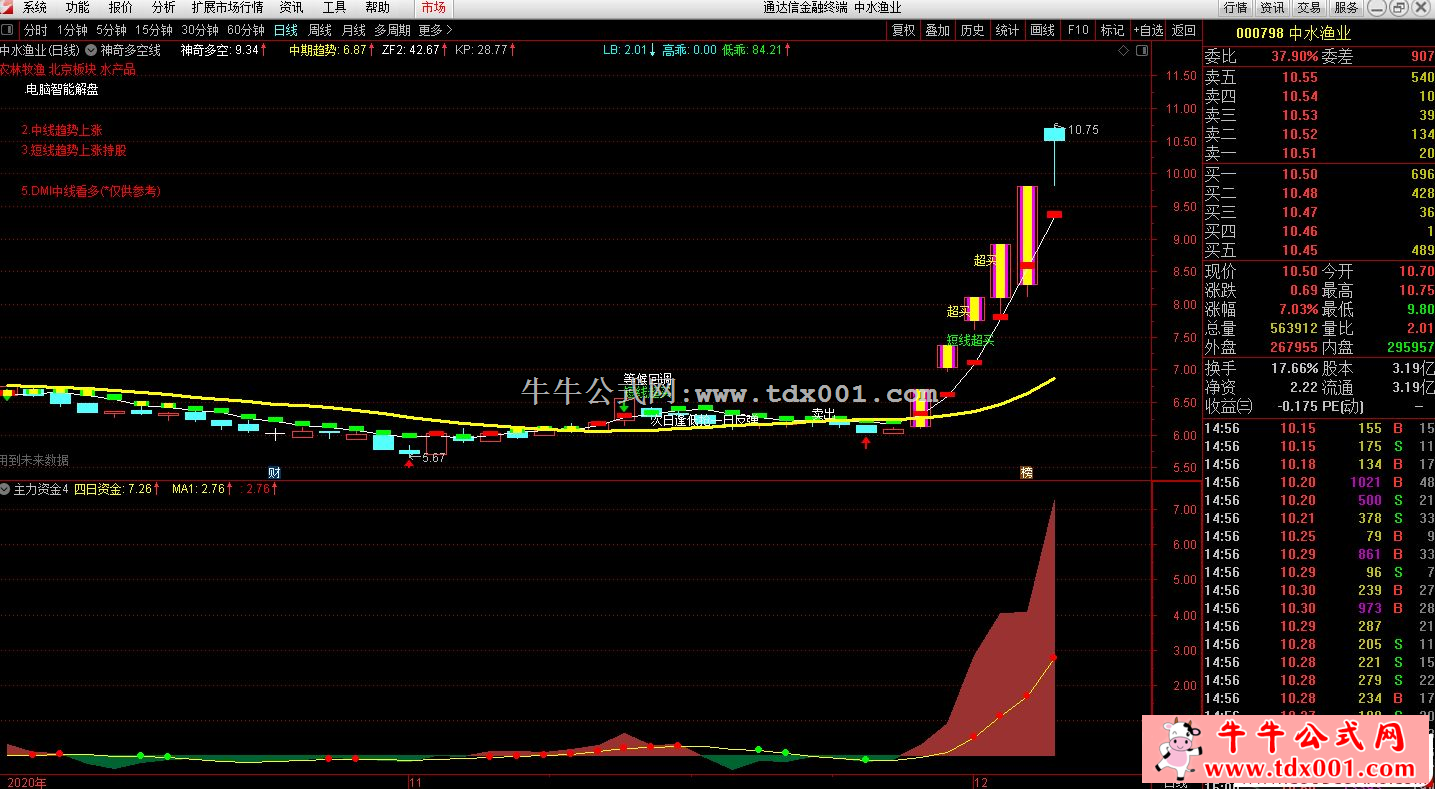The height and width of the screenshot is (789, 1435).
Task: Click the 2020年 date axis label
Action: pyautogui.click(x=26, y=781)
